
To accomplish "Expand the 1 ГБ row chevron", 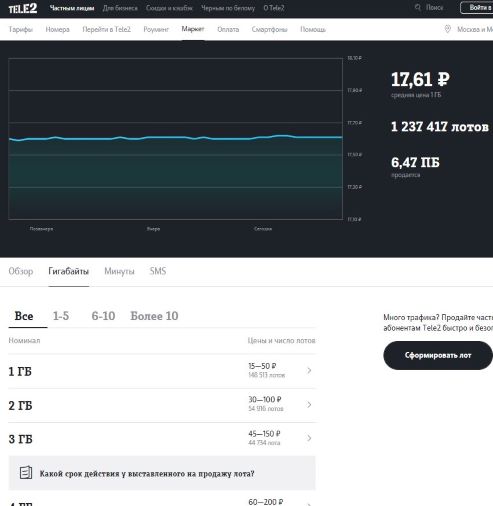I will pos(309,370).
